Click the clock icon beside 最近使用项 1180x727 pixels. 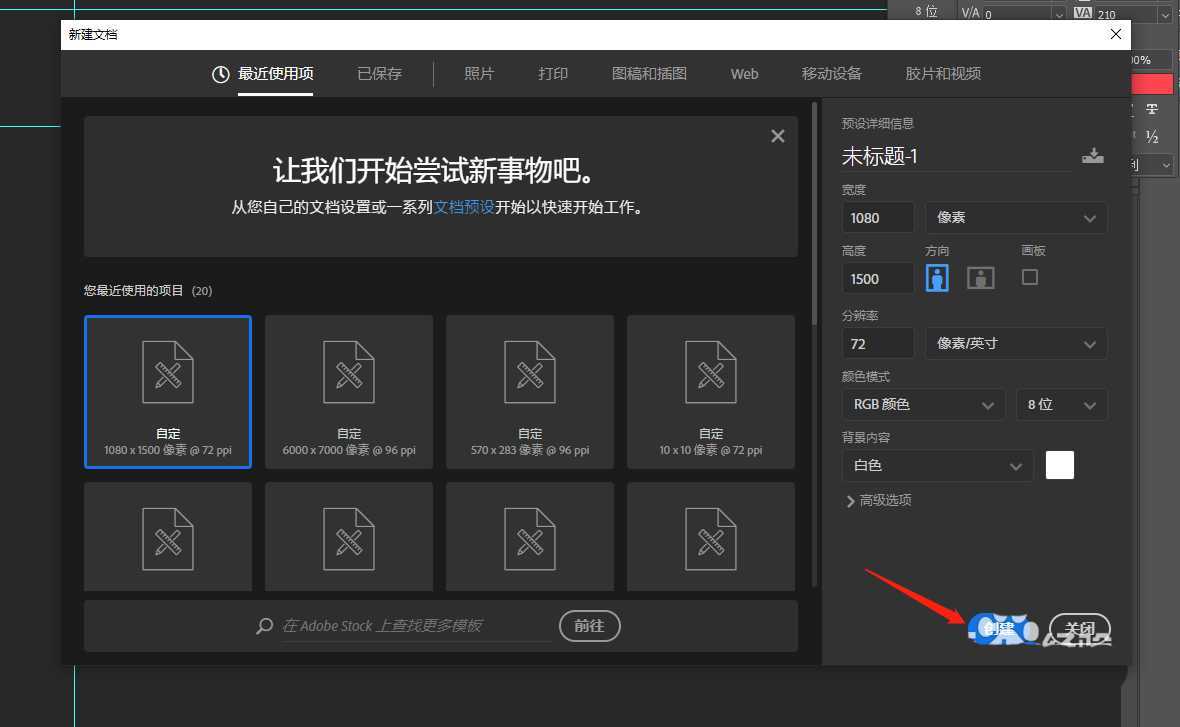[219, 73]
